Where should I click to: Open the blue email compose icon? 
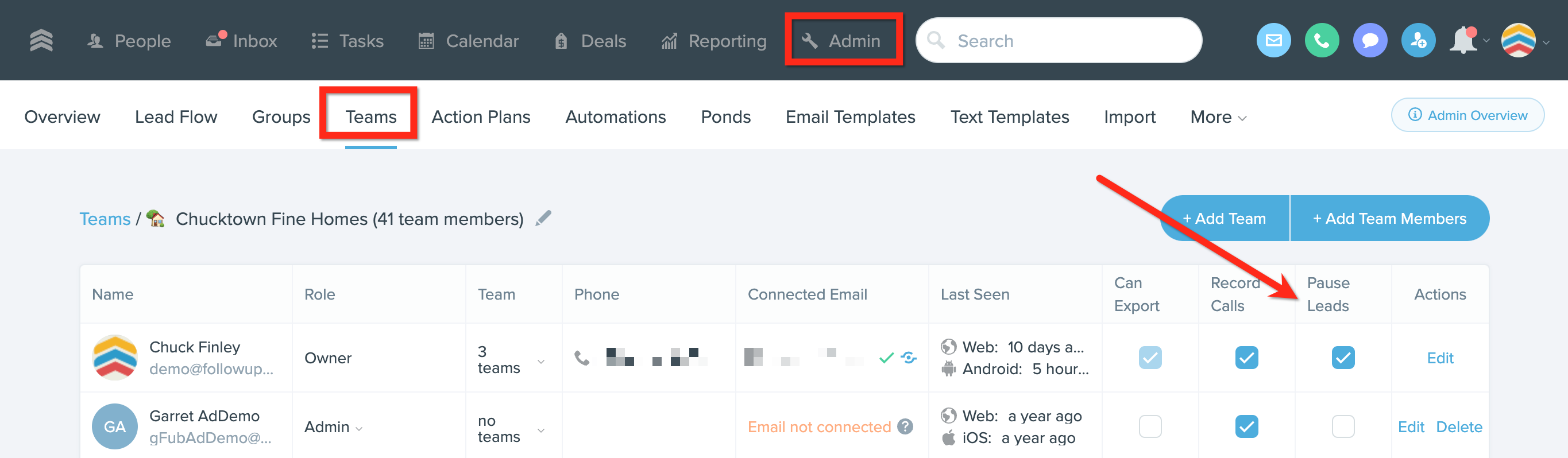click(x=1273, y=41)
